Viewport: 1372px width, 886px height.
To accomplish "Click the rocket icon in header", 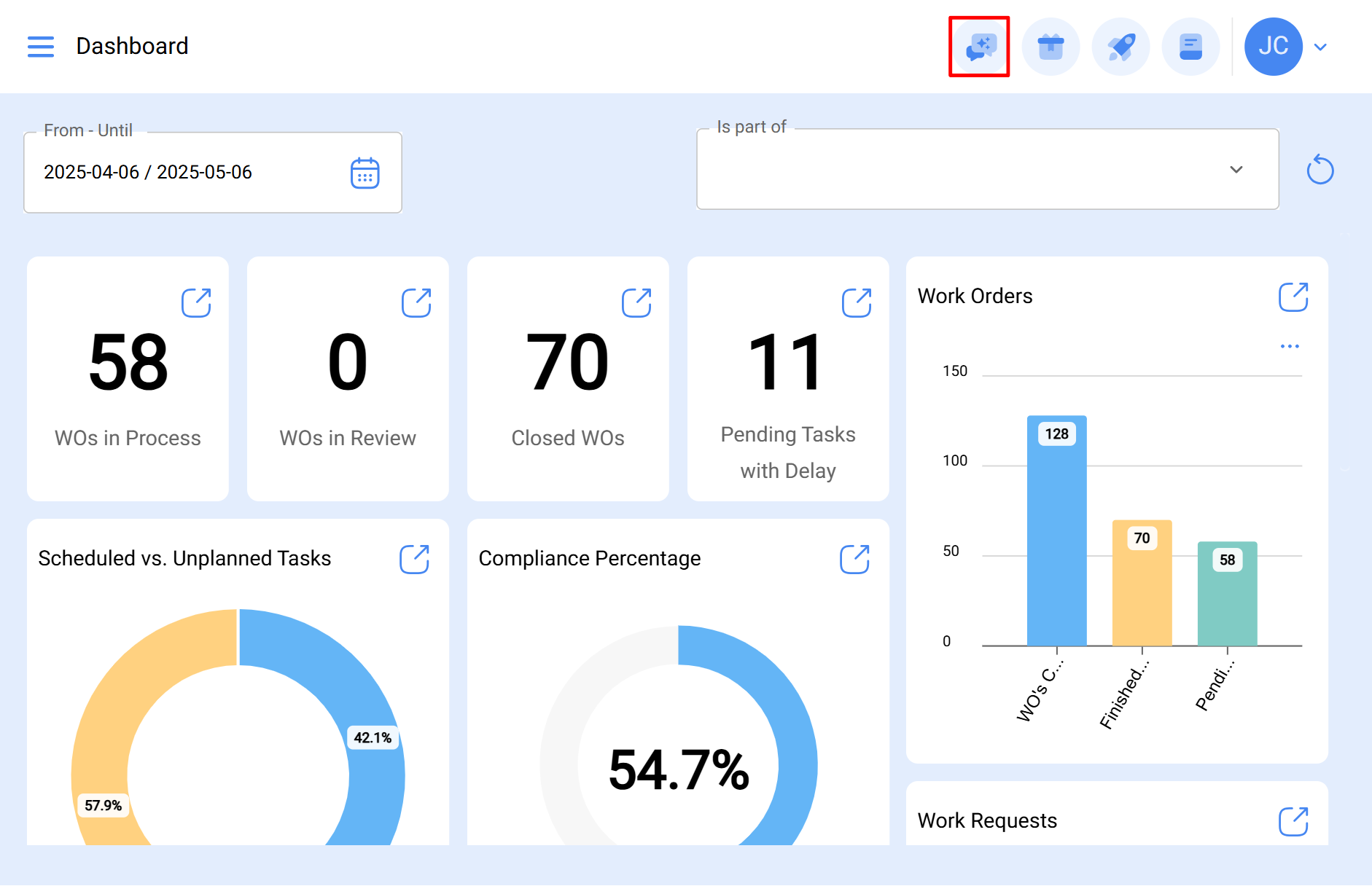I will pyautogui.click(x=1120, y=47).
